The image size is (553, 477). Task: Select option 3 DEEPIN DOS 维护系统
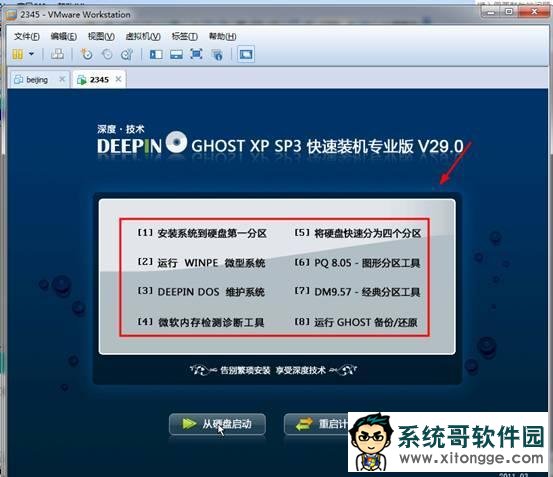tap(201, 292)
